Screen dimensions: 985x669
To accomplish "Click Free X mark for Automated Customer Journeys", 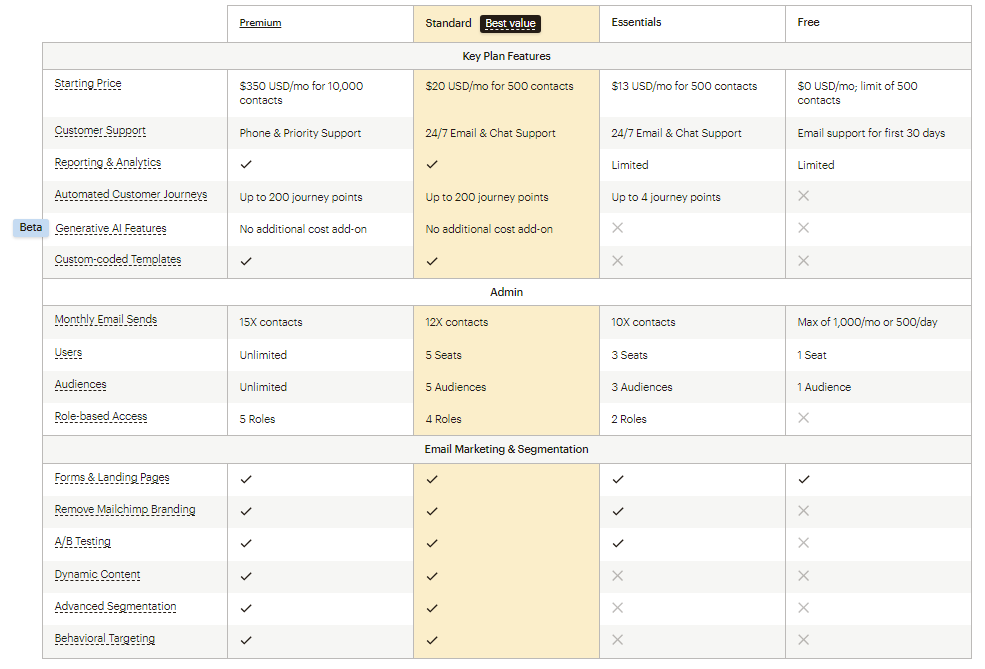I will (x=803, y=196).
